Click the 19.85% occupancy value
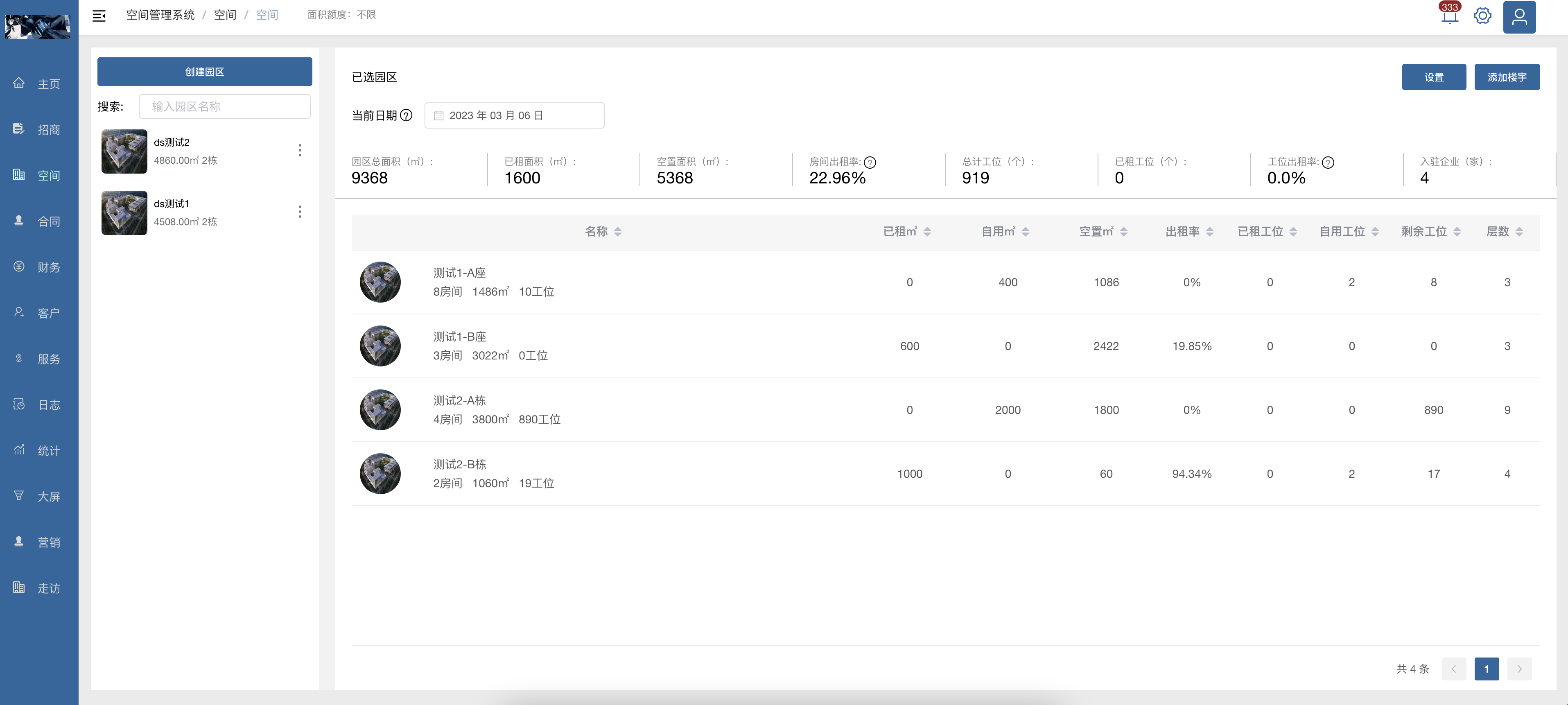Image resolution: width=1568 pixels, height=705 pixels. click(1192, 346)
